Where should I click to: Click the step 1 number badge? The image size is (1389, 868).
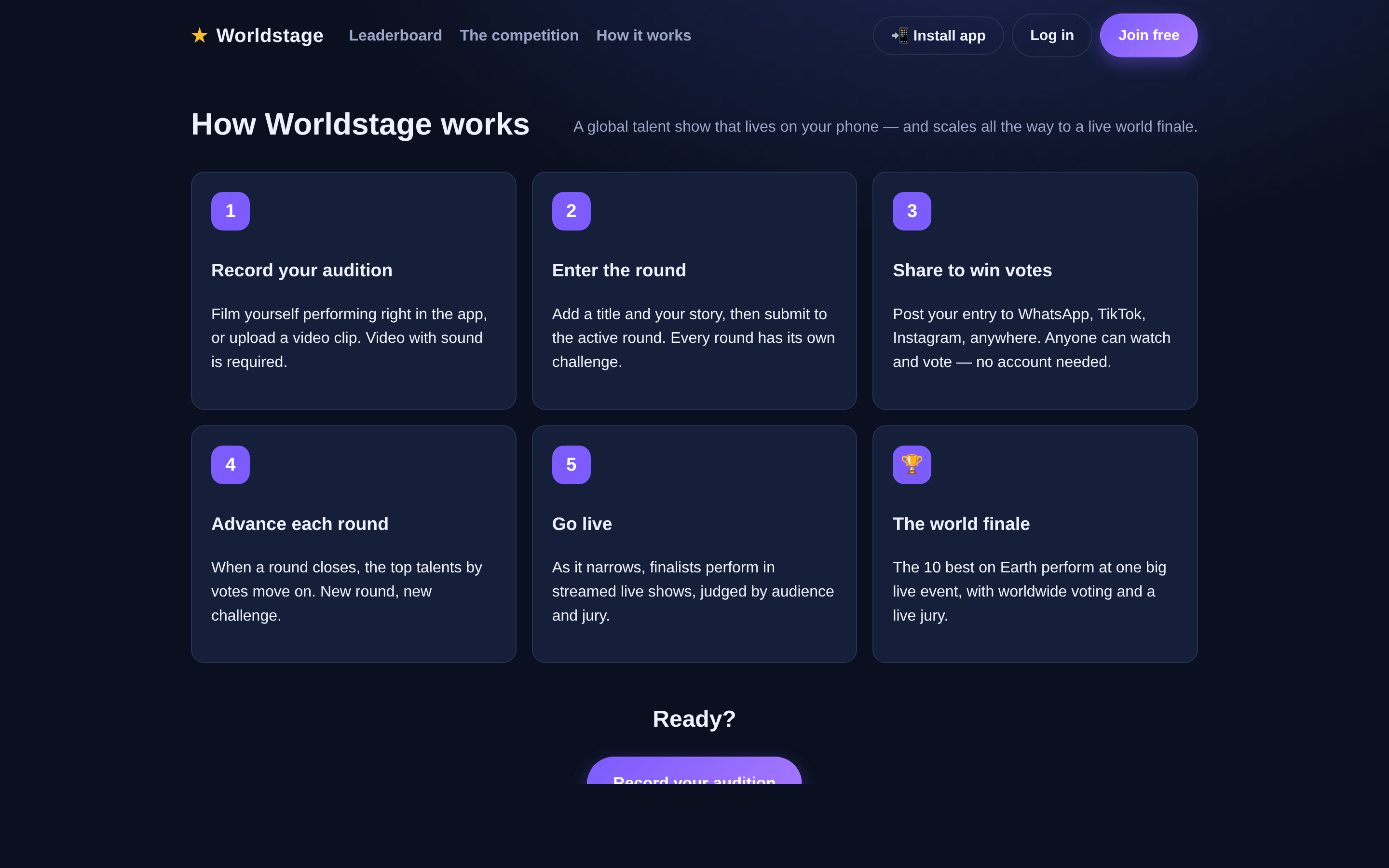(230, 211)
